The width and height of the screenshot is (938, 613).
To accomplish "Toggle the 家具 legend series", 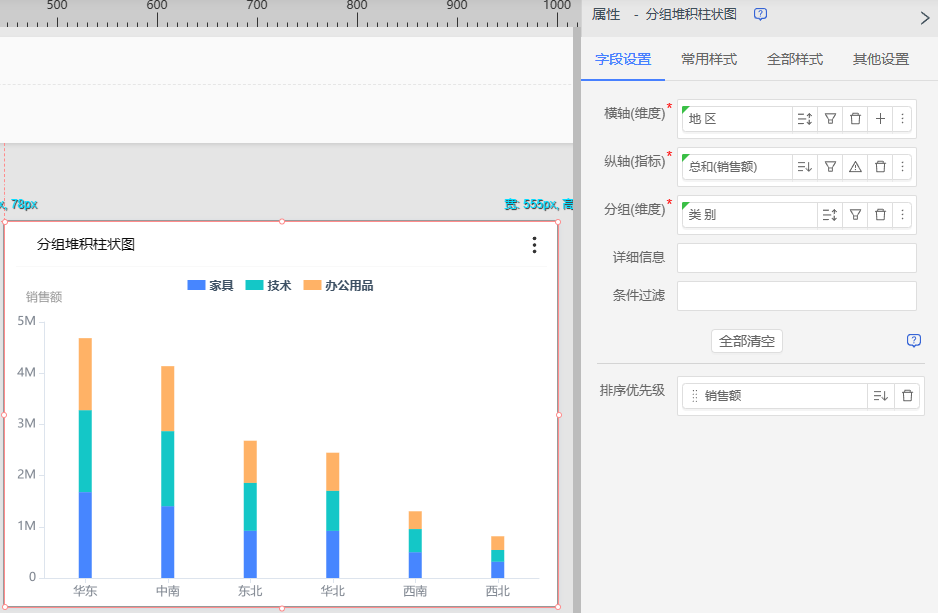I will (211, 286).
